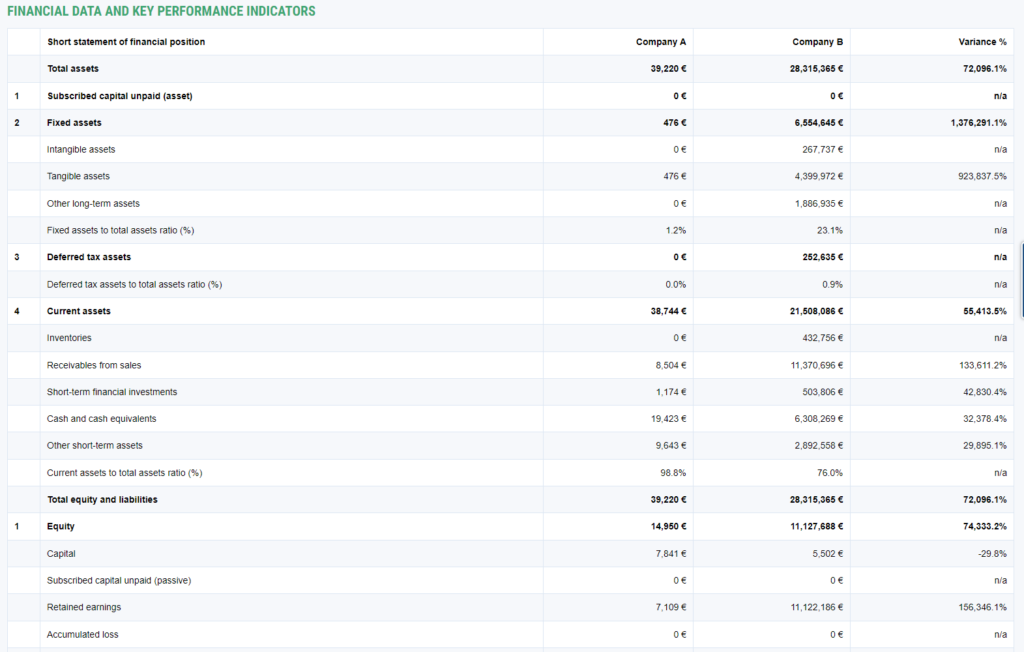The image size is (1024, 652).
Task: Click the 'Current assets' row label
Action: point(79,312)
